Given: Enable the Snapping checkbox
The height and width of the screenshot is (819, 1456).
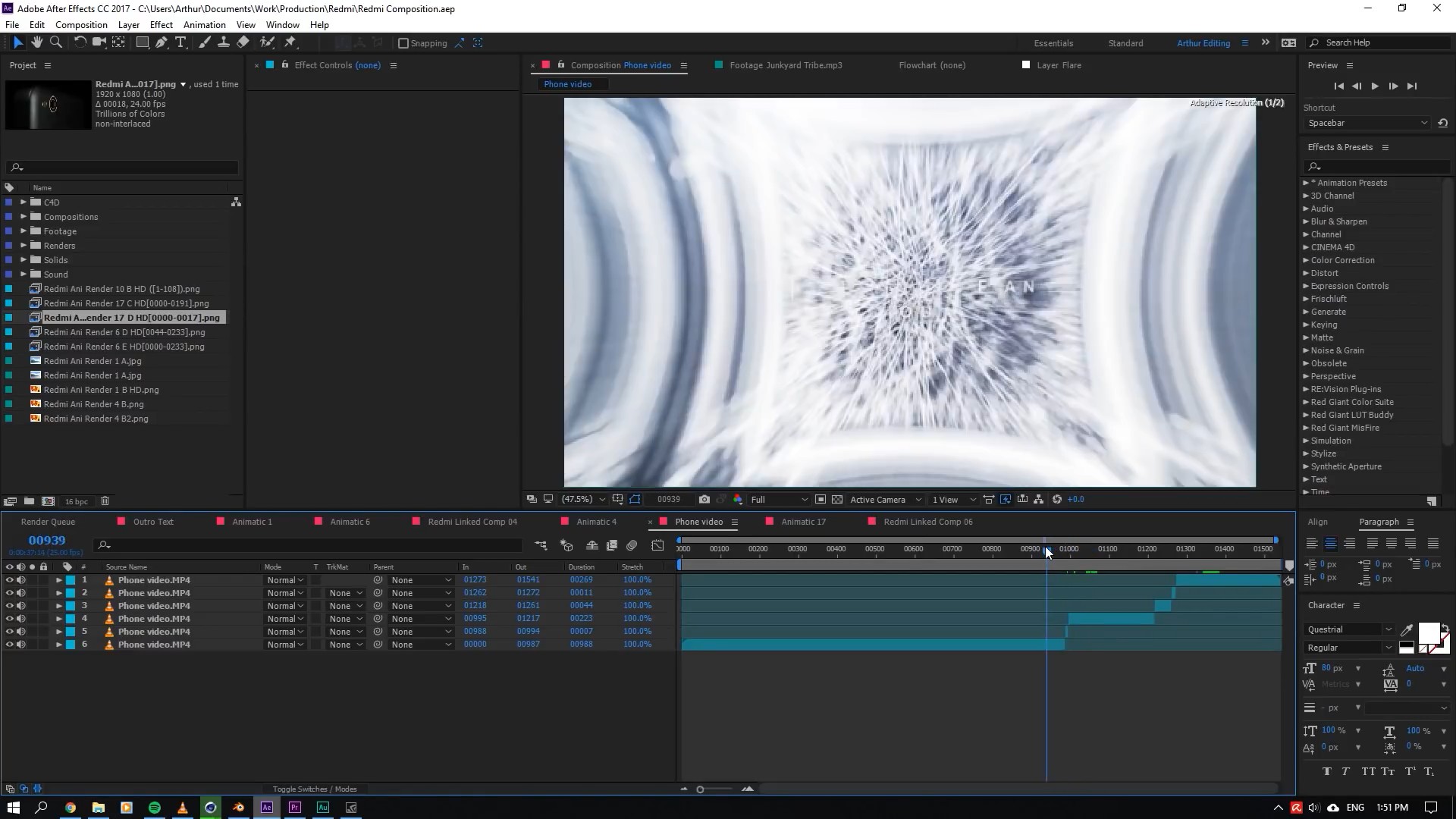Looking at the screenshot, I should tap(403, 43).
